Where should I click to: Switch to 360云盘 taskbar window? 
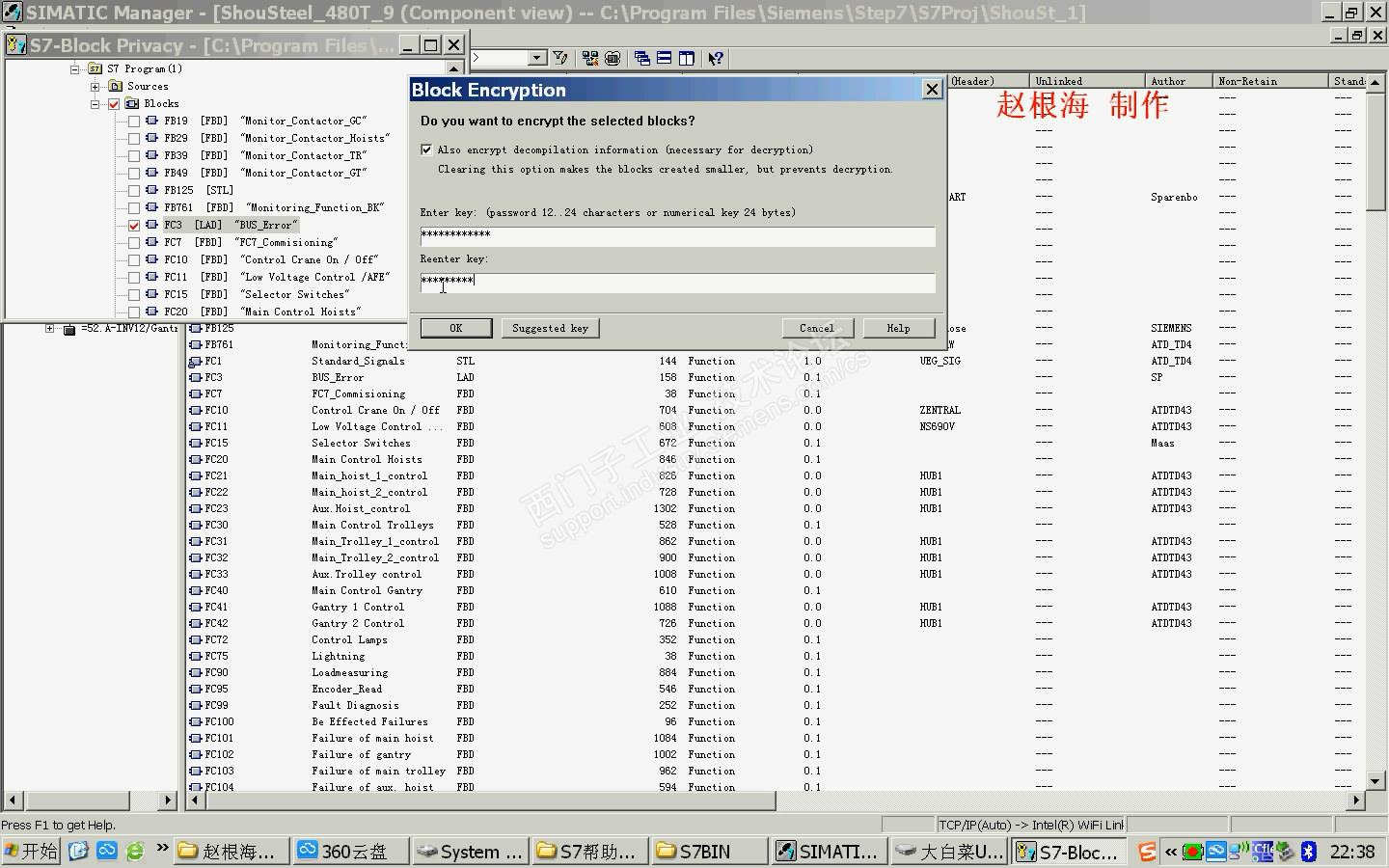click(351, 852)
